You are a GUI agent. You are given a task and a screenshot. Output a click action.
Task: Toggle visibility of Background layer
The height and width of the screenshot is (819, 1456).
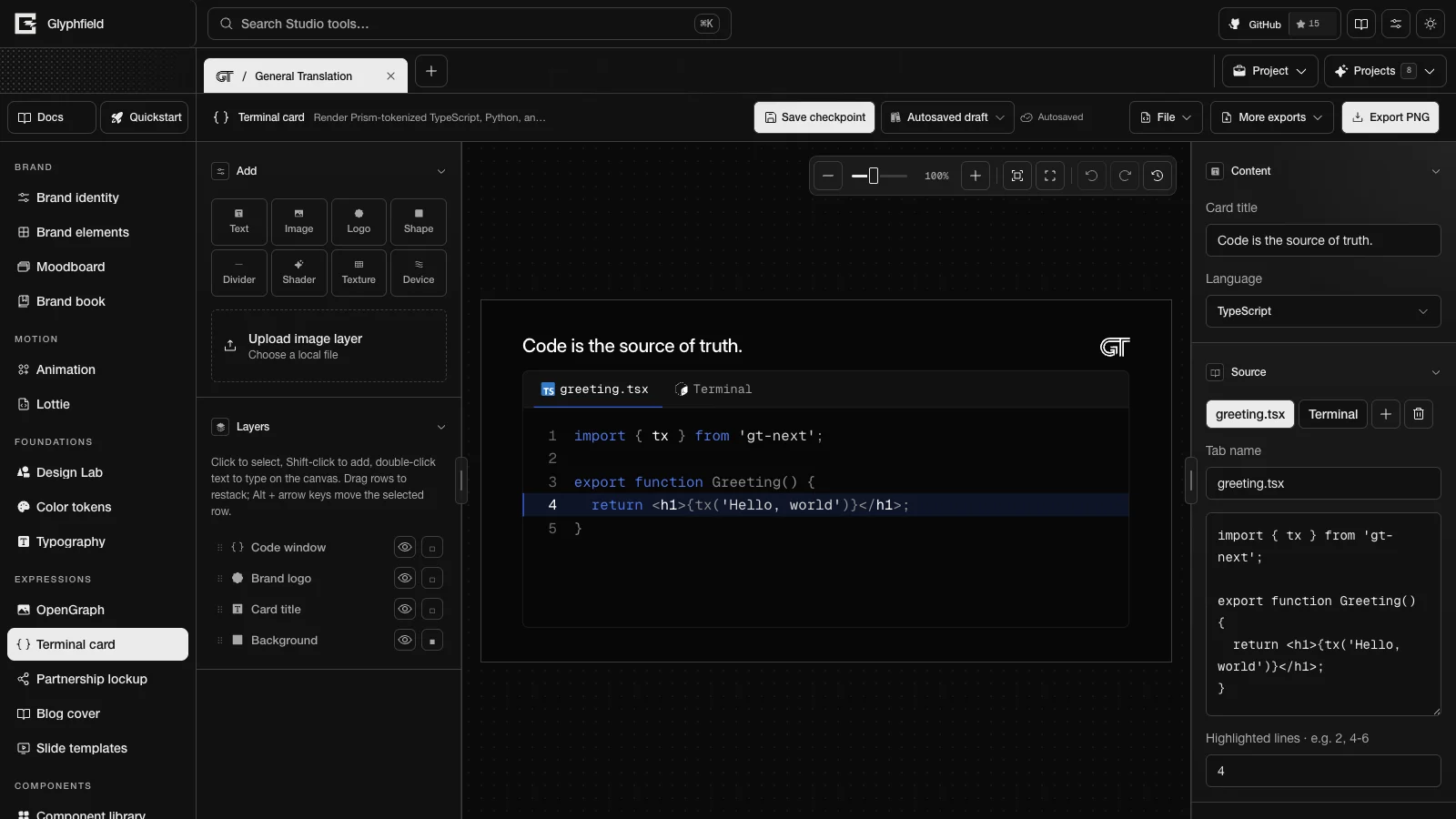click(405, 640)
